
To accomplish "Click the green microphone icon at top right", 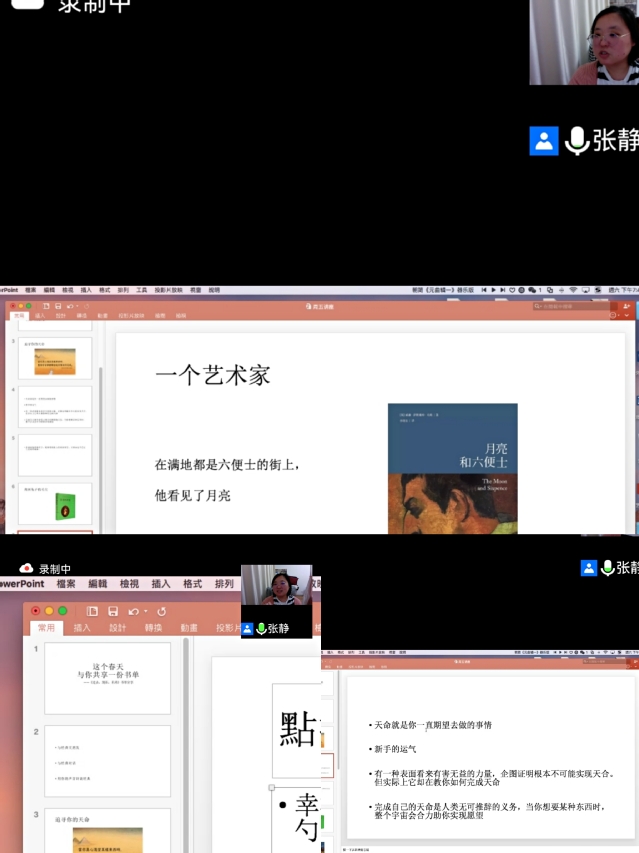I will click(576, 141).
